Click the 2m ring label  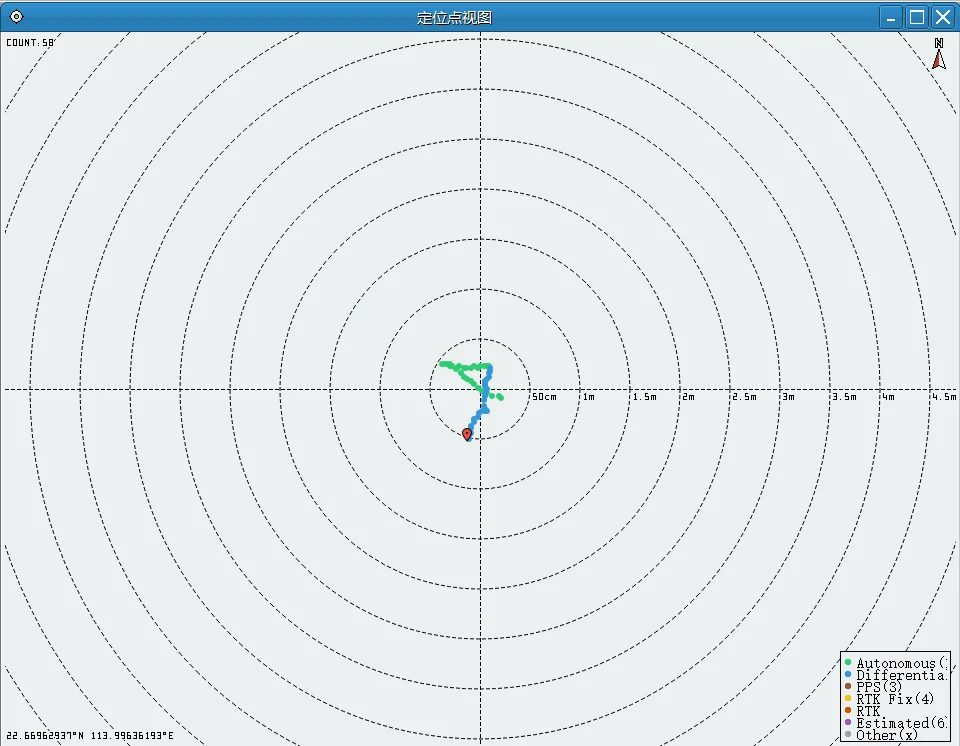pos(689,397)
